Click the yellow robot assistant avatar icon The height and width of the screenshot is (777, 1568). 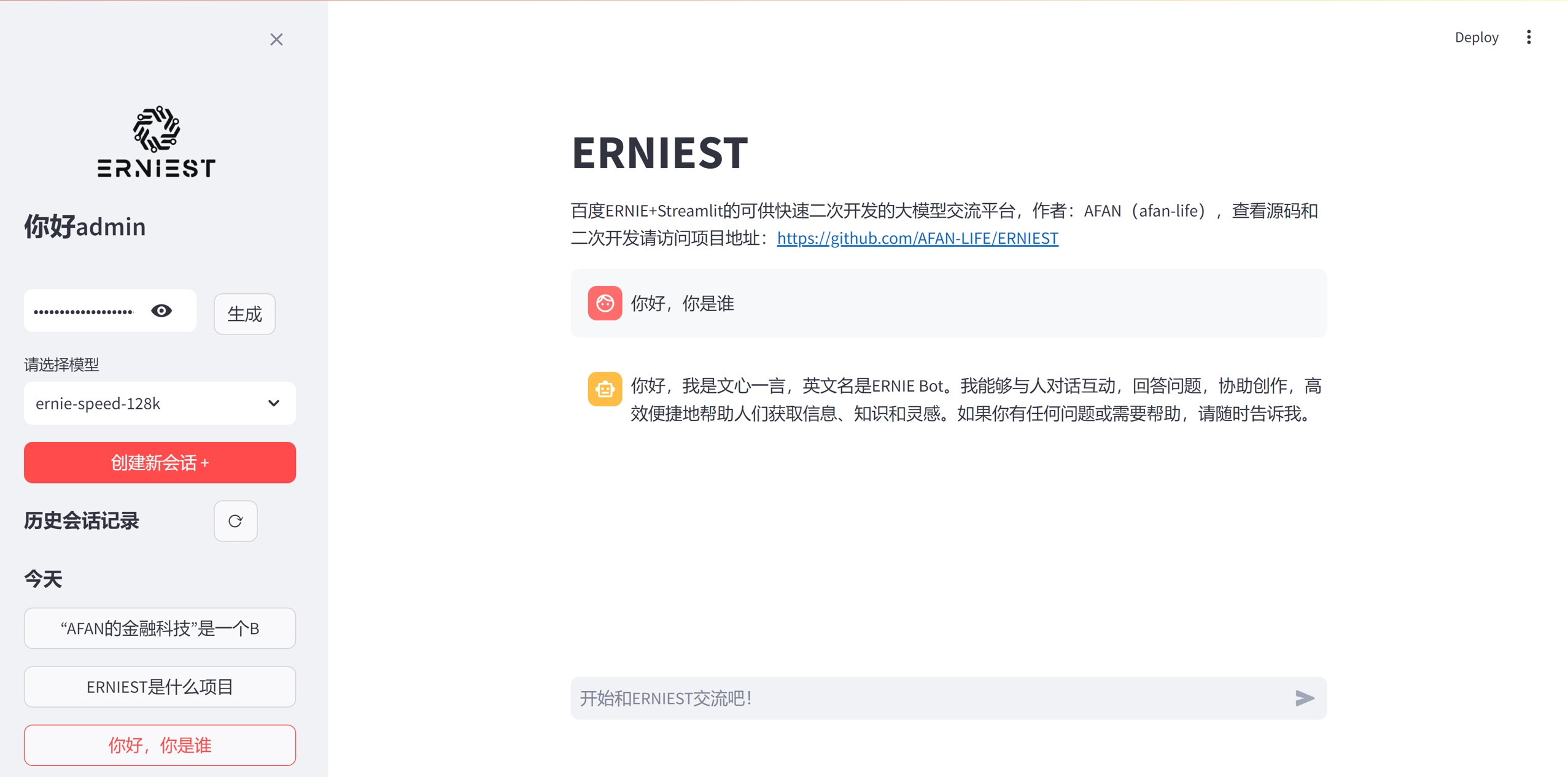tap(605, 388)
